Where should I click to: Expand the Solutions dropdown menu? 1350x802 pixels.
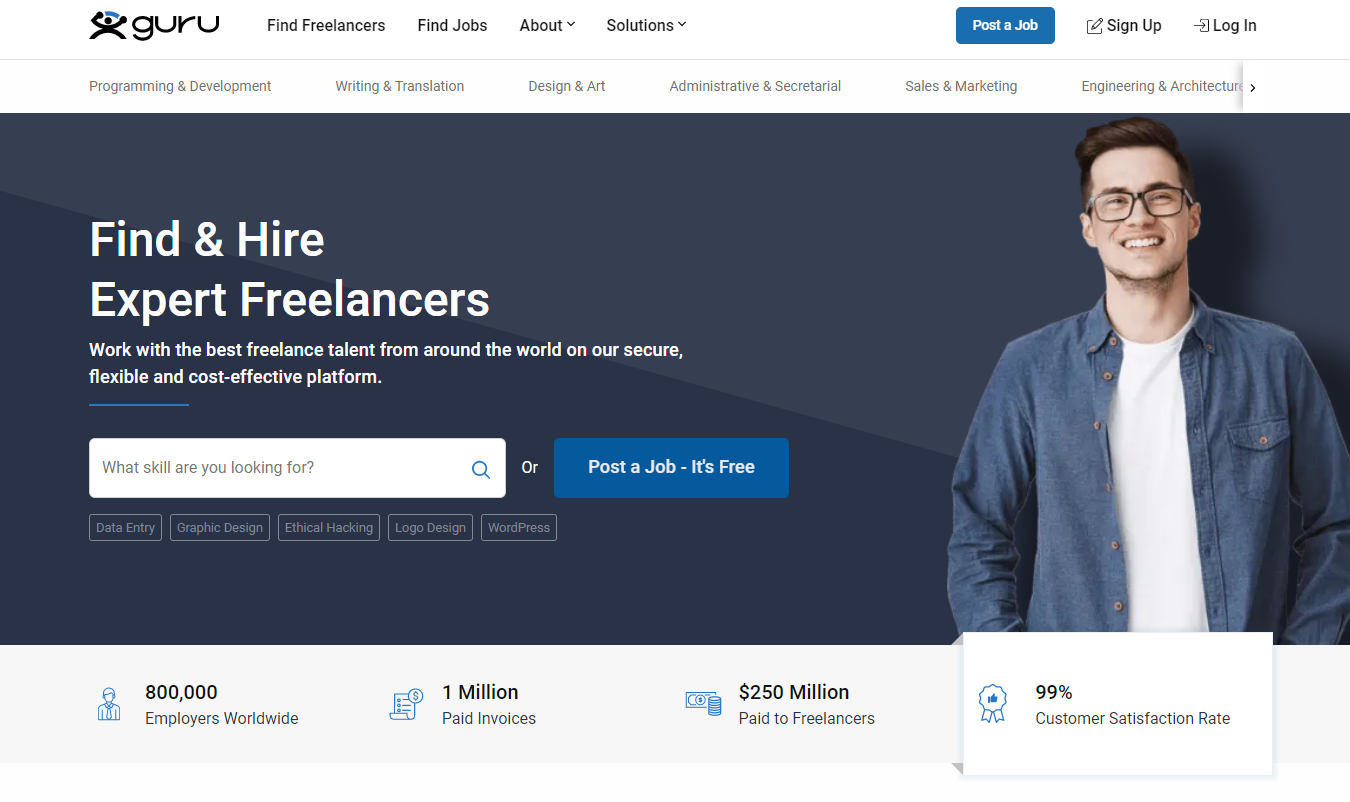(646, 26)
